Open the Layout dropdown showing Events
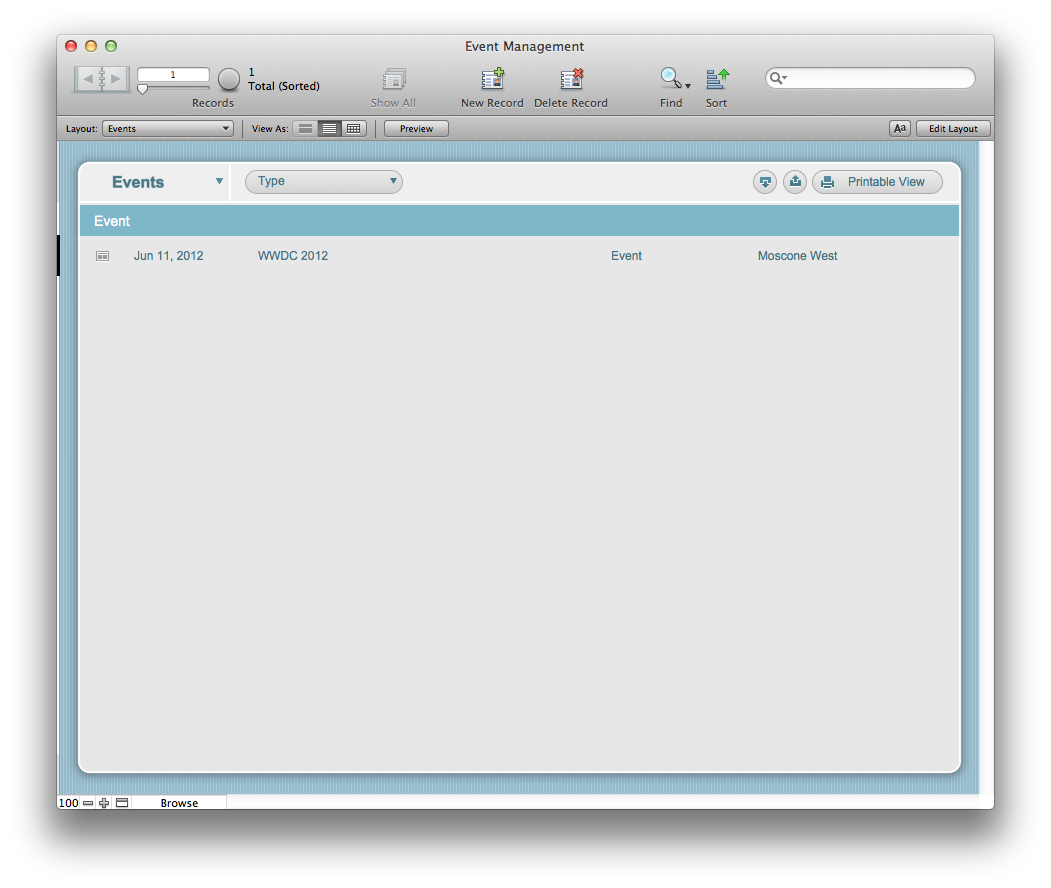 coord(167,128)
